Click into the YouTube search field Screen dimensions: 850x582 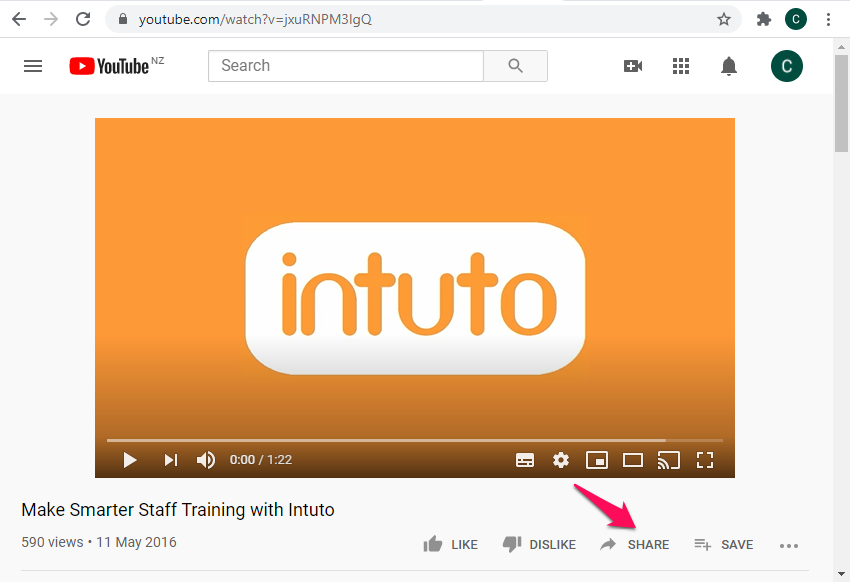[345, 66]
